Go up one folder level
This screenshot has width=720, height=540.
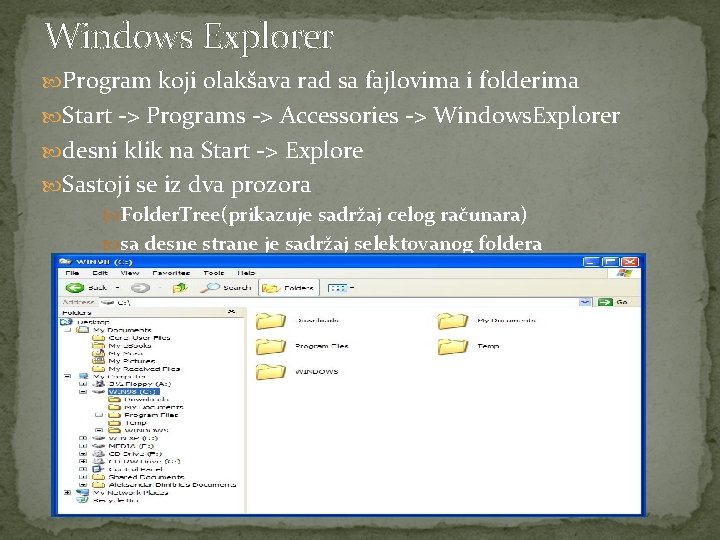(x=180, y=288)
